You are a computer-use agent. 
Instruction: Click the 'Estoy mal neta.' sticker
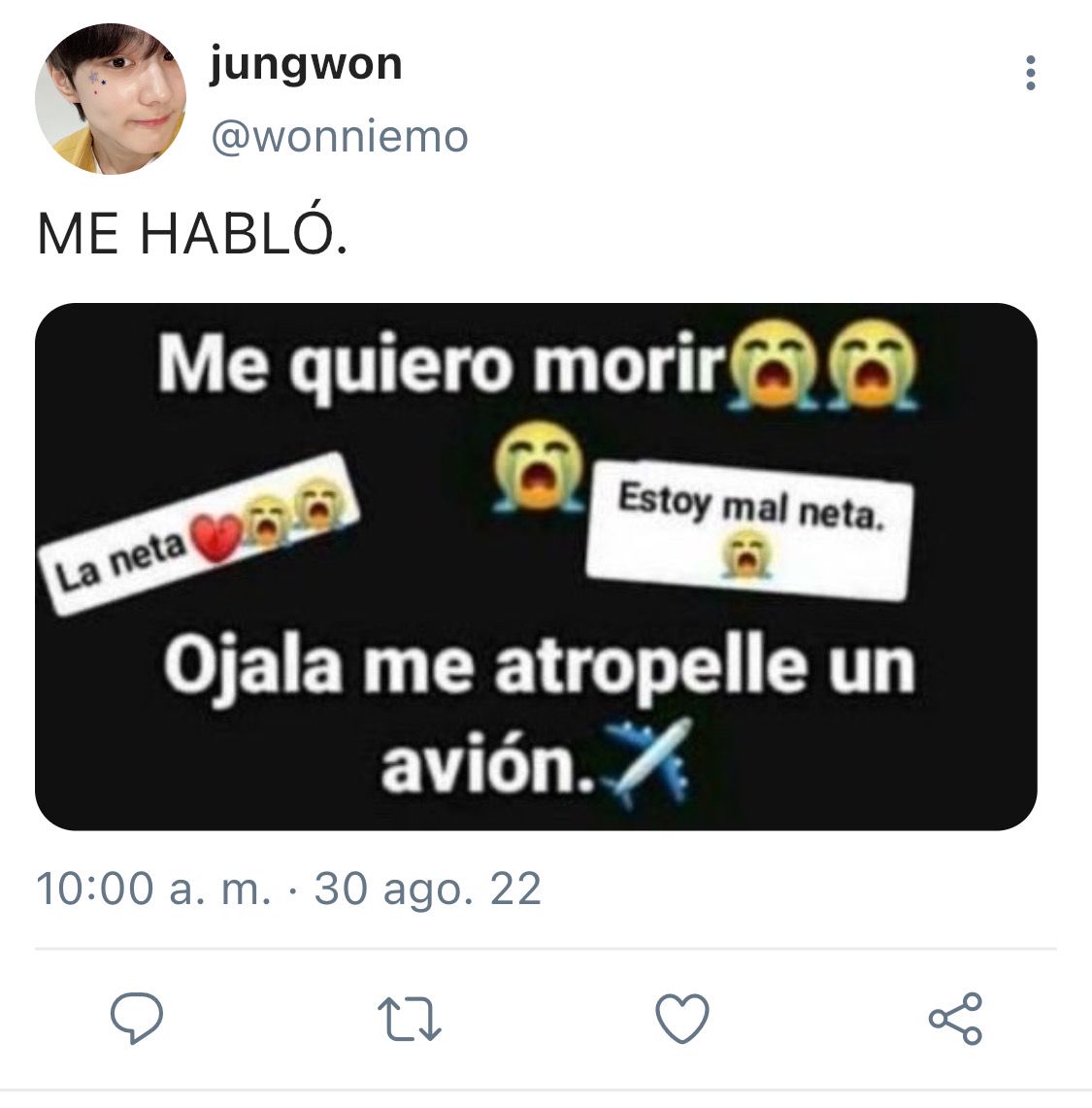click(748, 529)
